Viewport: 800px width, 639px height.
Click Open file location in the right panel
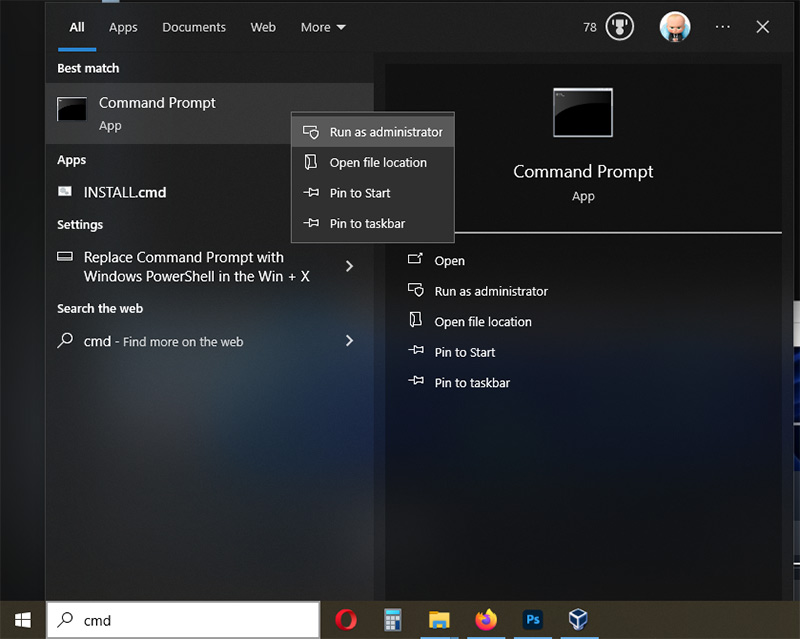[x=482, y=321]
